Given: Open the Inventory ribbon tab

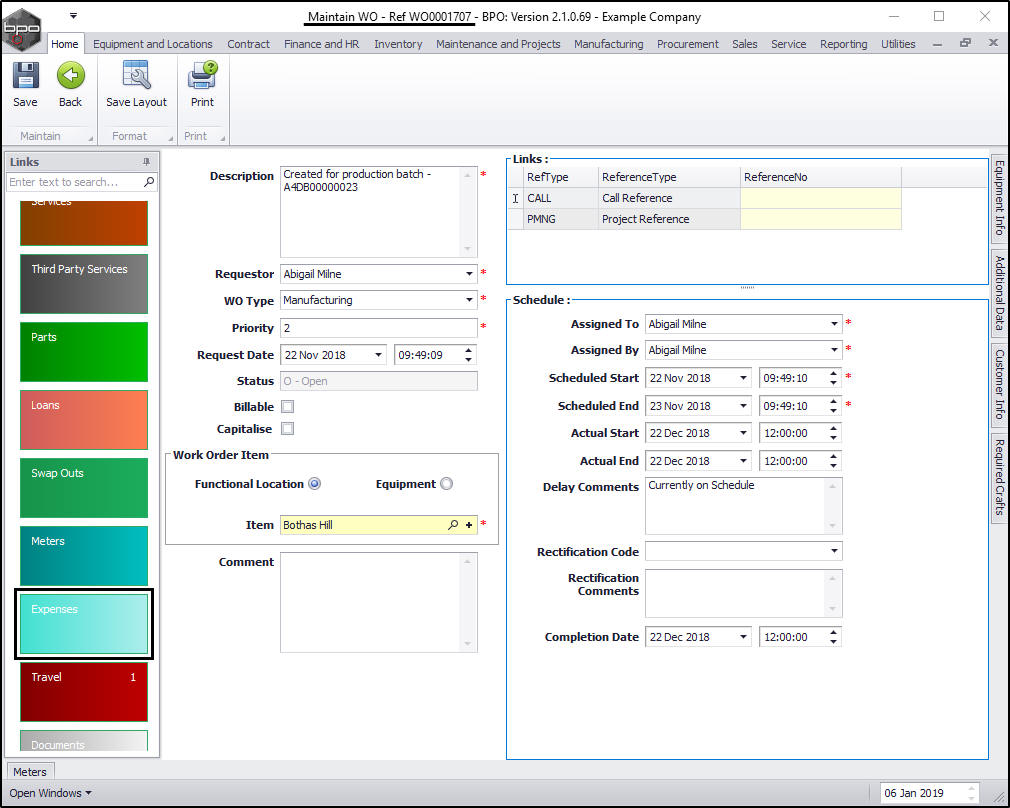Looking at the screenshot, I should 398,44.
